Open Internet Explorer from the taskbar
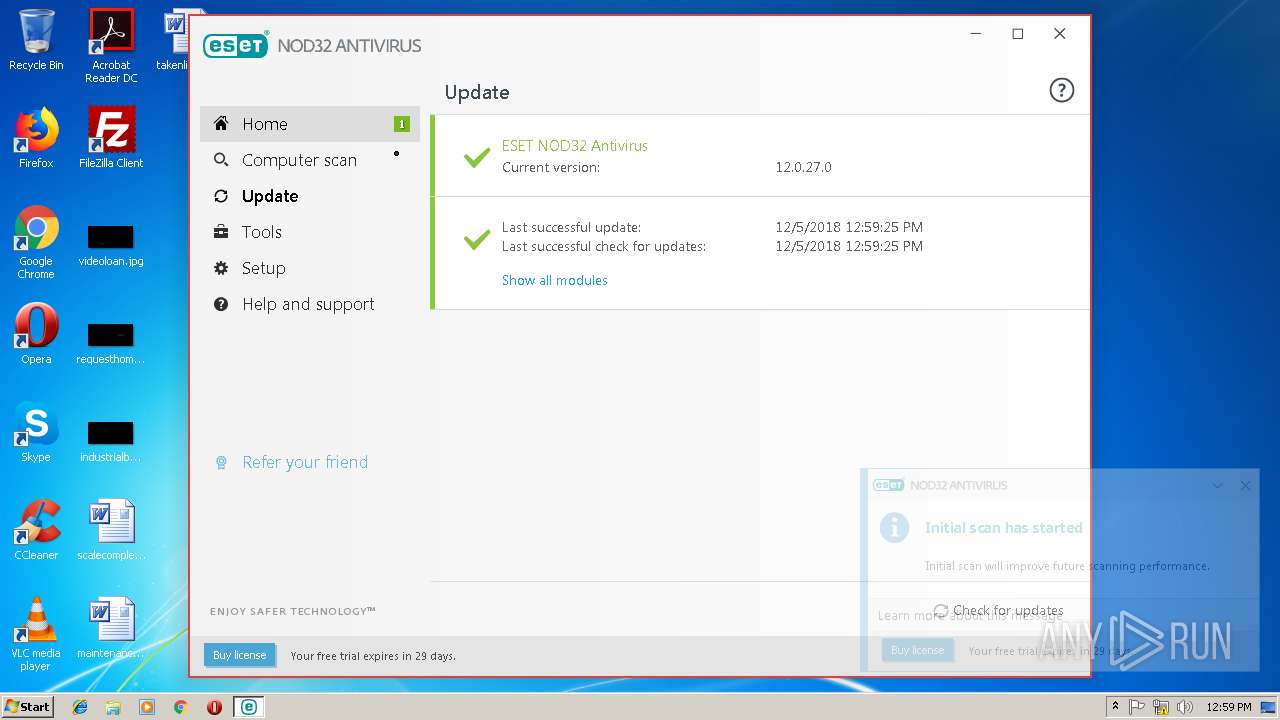 click(80, 707)
